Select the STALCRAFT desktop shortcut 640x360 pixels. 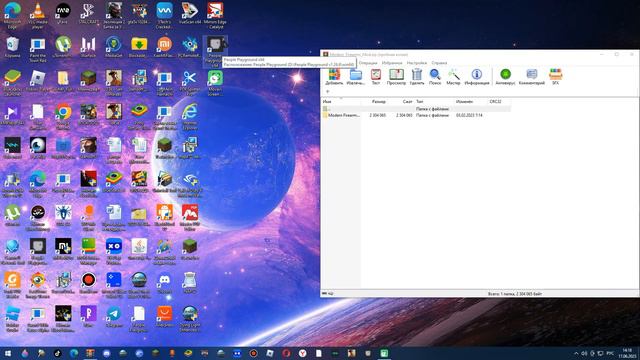pyautogui.click(x=88, y=14)
